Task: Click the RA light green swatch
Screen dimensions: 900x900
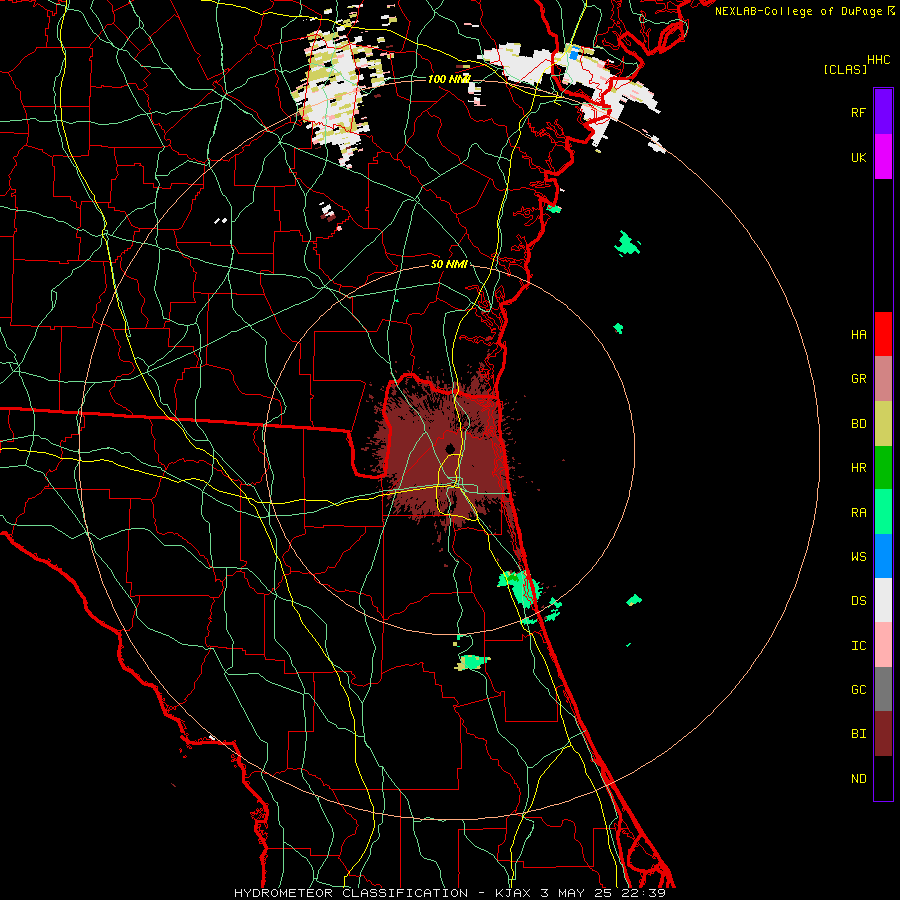Action: pos(883,512)
